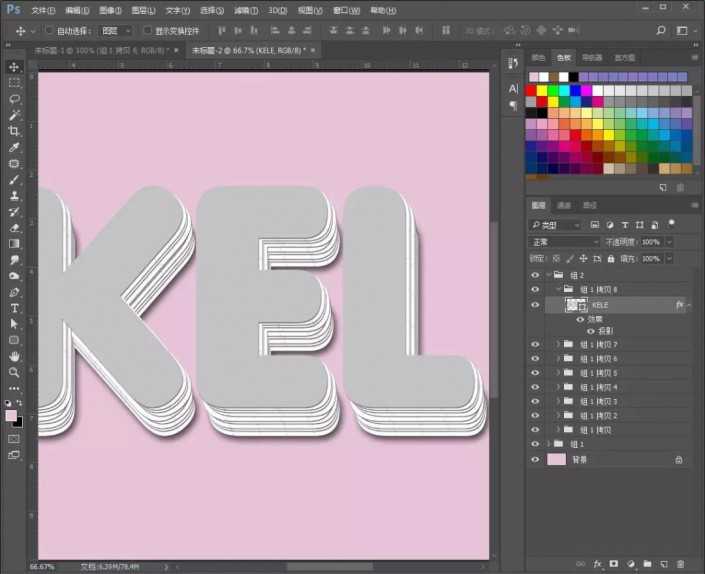The height and width of the screenshot is (574, 705).
Task: Pick the red swatch in color panel
Action: tap(532, 90)
